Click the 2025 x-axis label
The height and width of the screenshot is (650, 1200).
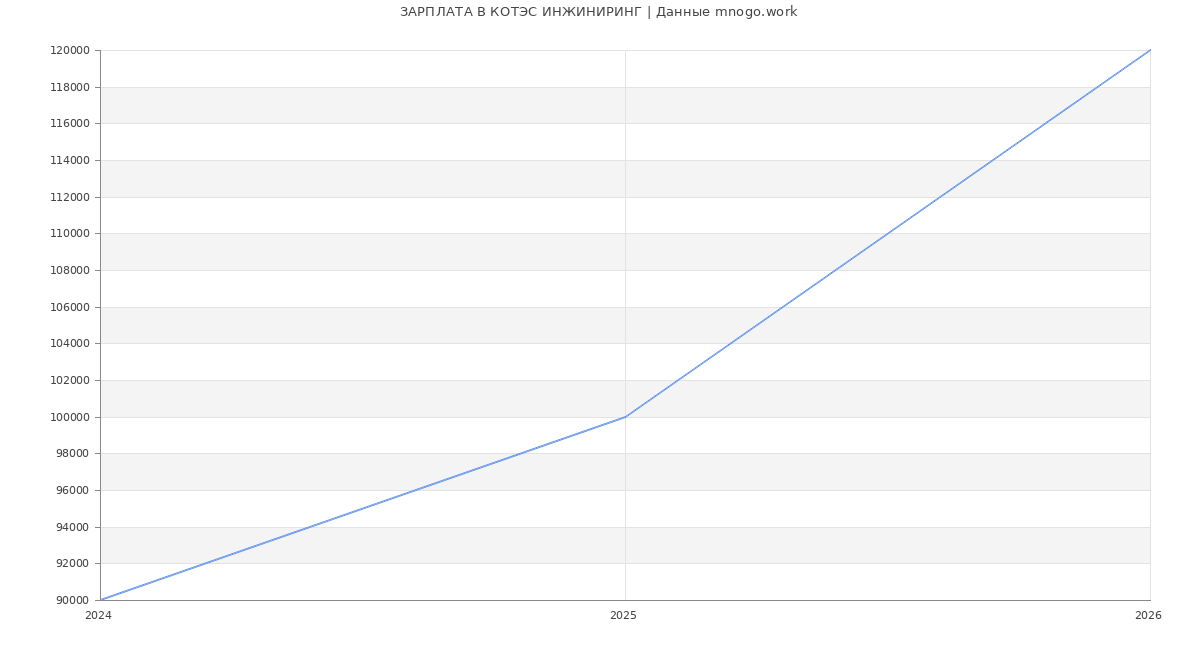(x=623, y=616)
